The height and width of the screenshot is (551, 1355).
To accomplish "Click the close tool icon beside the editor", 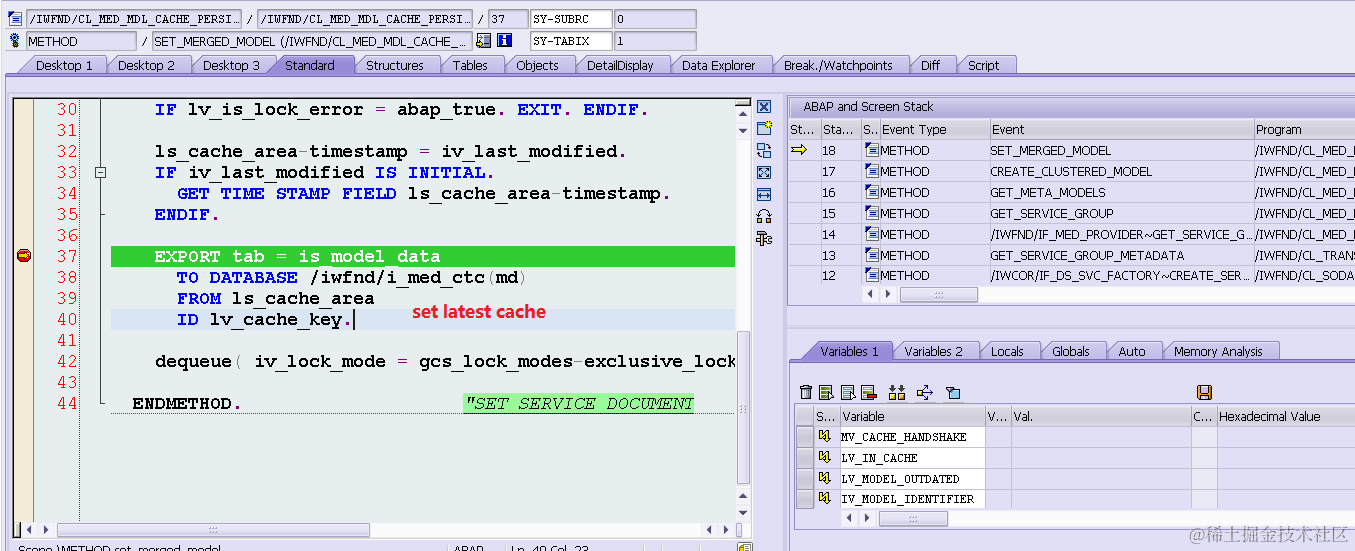I will coord(764,107).
